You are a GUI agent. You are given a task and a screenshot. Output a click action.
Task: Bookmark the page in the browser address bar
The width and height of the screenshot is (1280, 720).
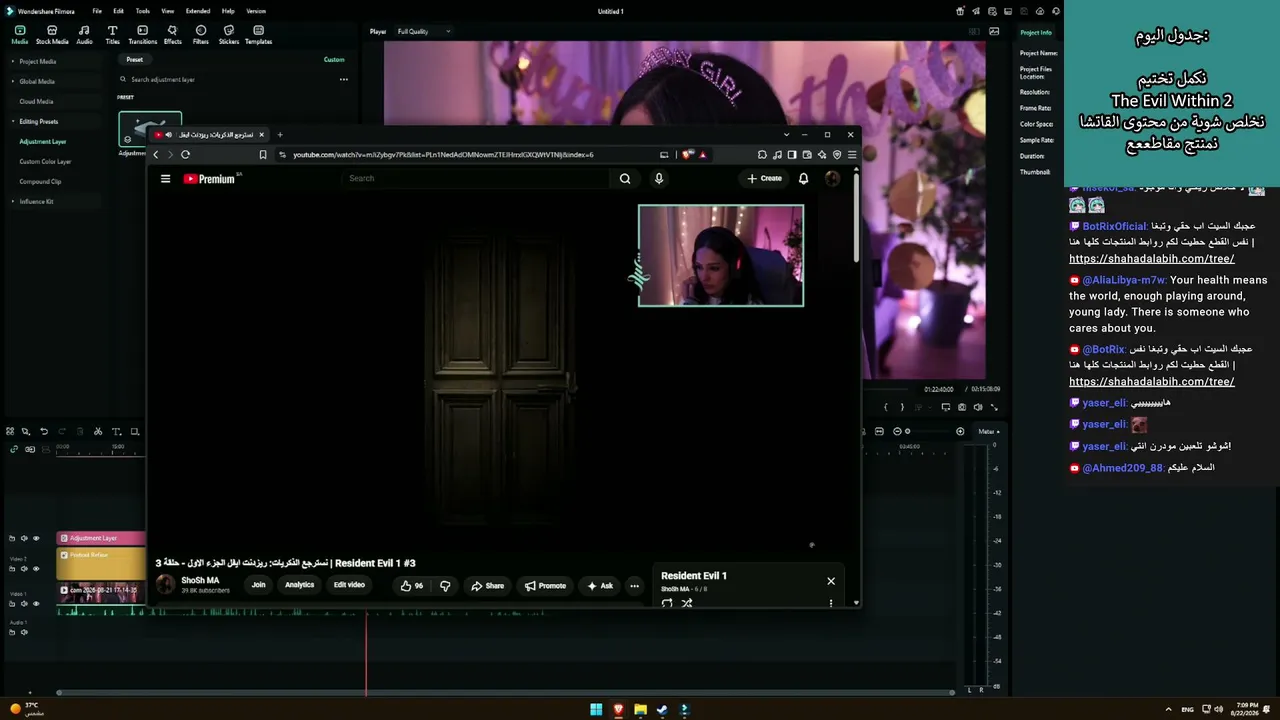pyautogui.click(x=263, y=154)
